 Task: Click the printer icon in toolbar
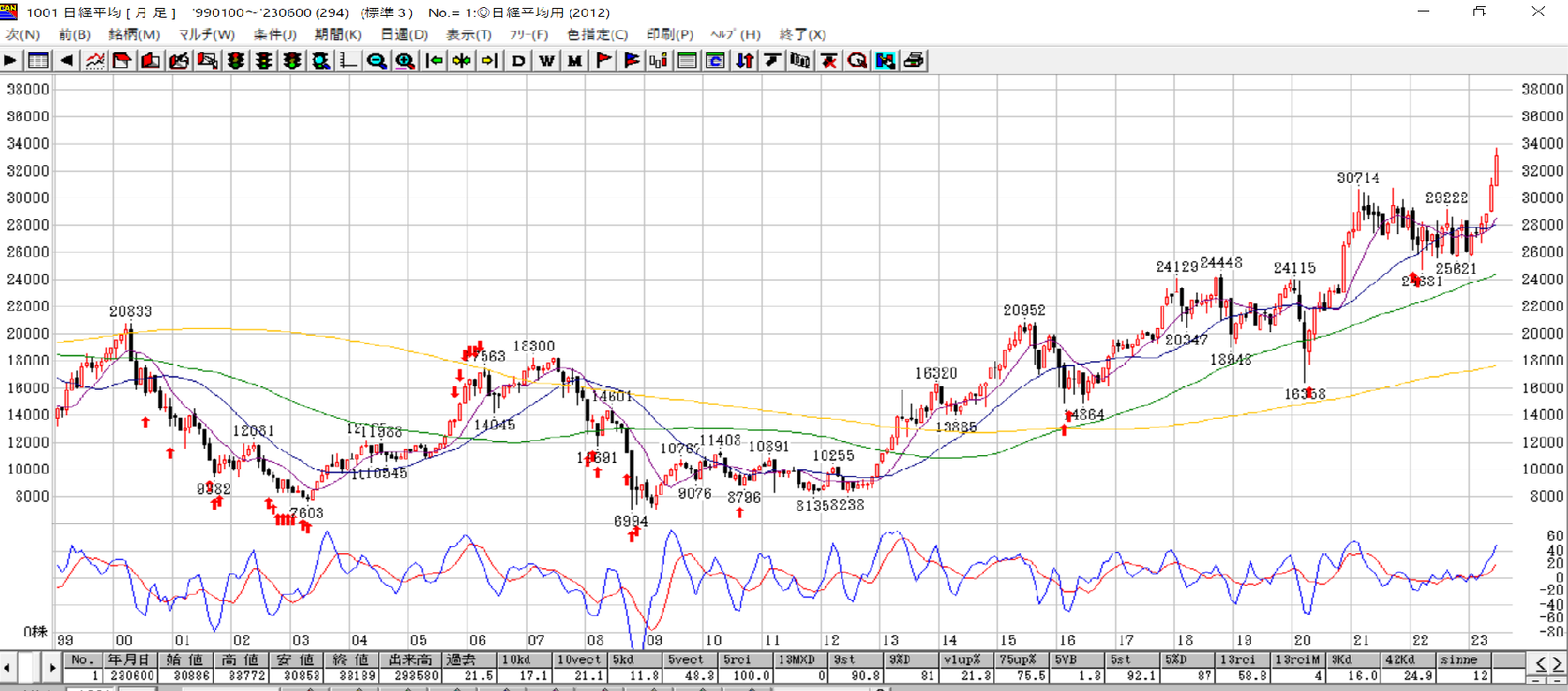pyautogui.click(x=913, y=60)
